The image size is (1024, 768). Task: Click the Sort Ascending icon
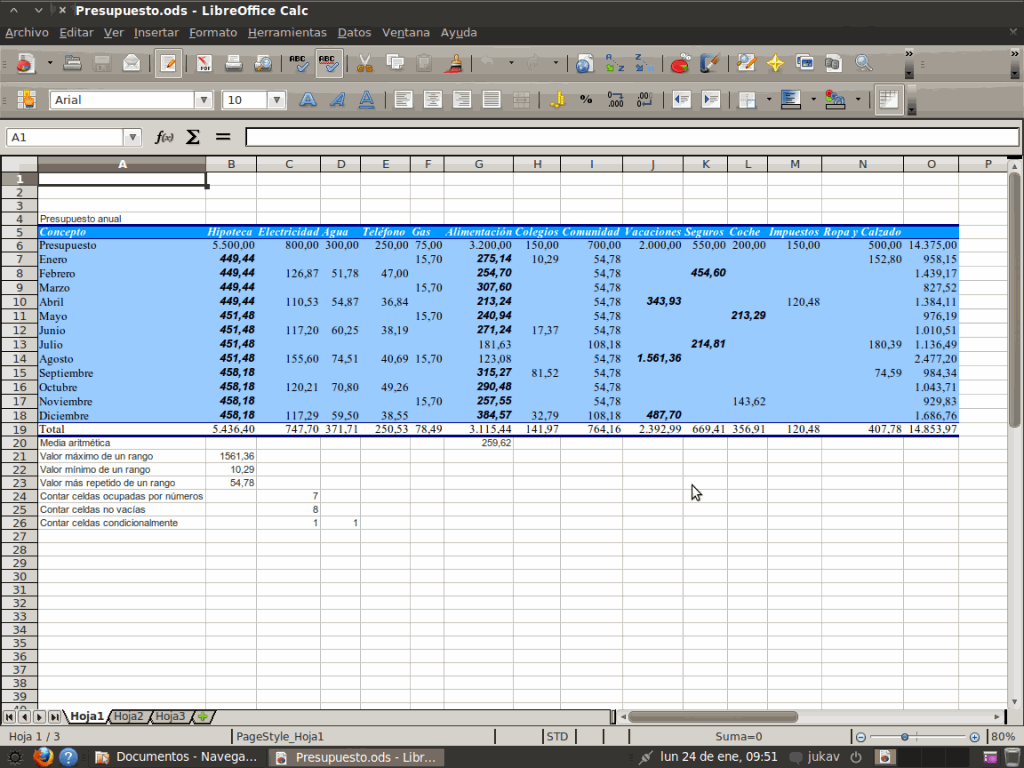click(614, 64)
